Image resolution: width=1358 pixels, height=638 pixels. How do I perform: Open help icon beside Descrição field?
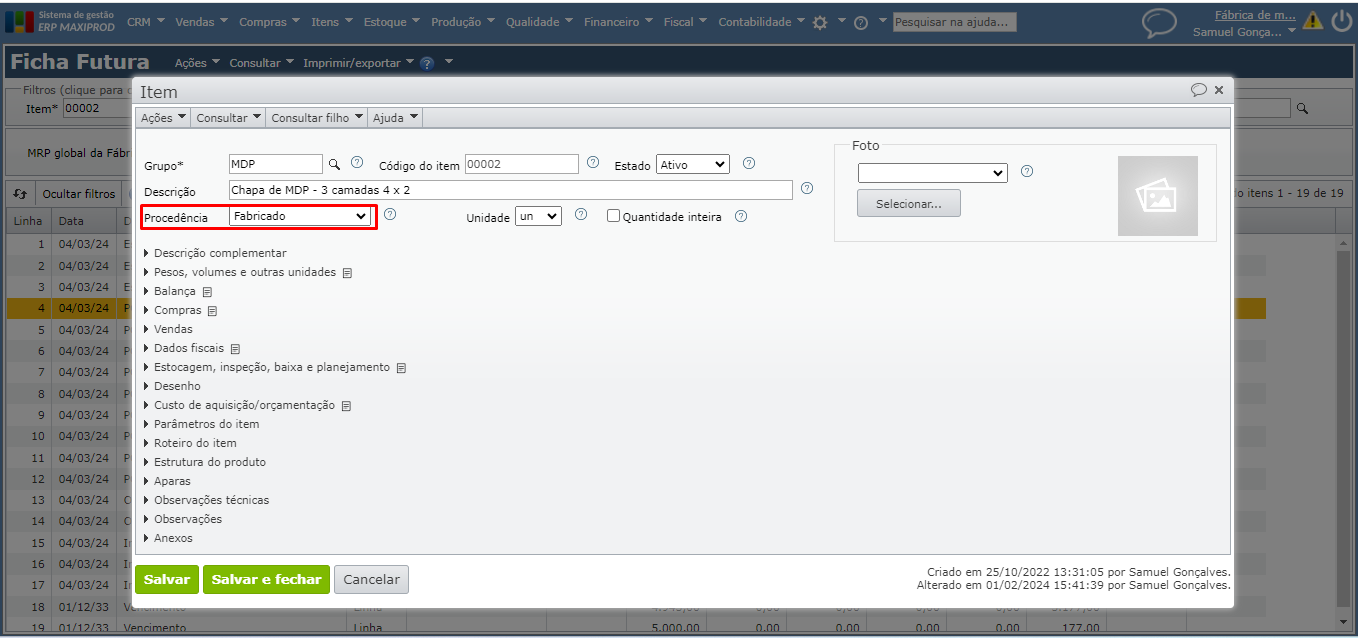pos(807,188)
